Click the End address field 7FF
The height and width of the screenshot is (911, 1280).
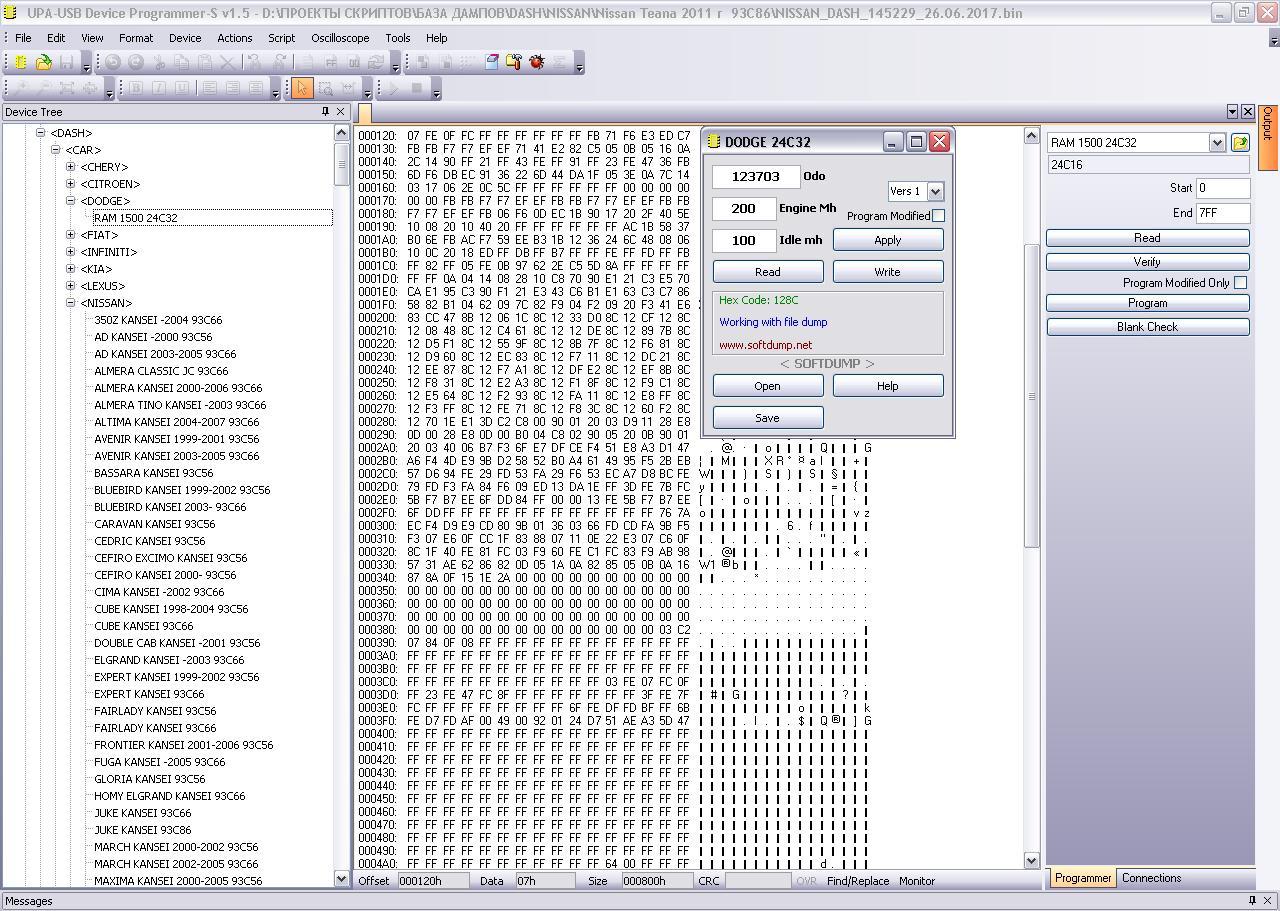pos(1223,212)
